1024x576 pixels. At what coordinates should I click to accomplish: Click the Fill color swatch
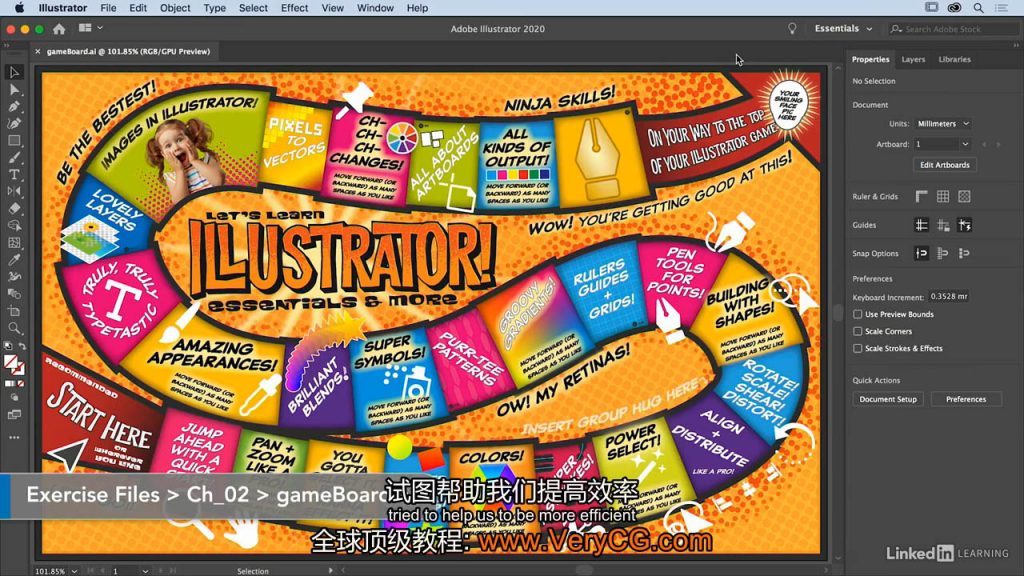point(10,361)
